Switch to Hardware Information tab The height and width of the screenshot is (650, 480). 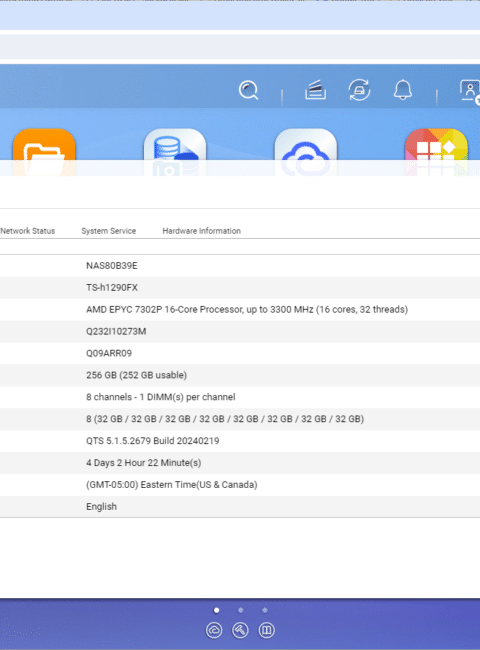pos(201,231)
